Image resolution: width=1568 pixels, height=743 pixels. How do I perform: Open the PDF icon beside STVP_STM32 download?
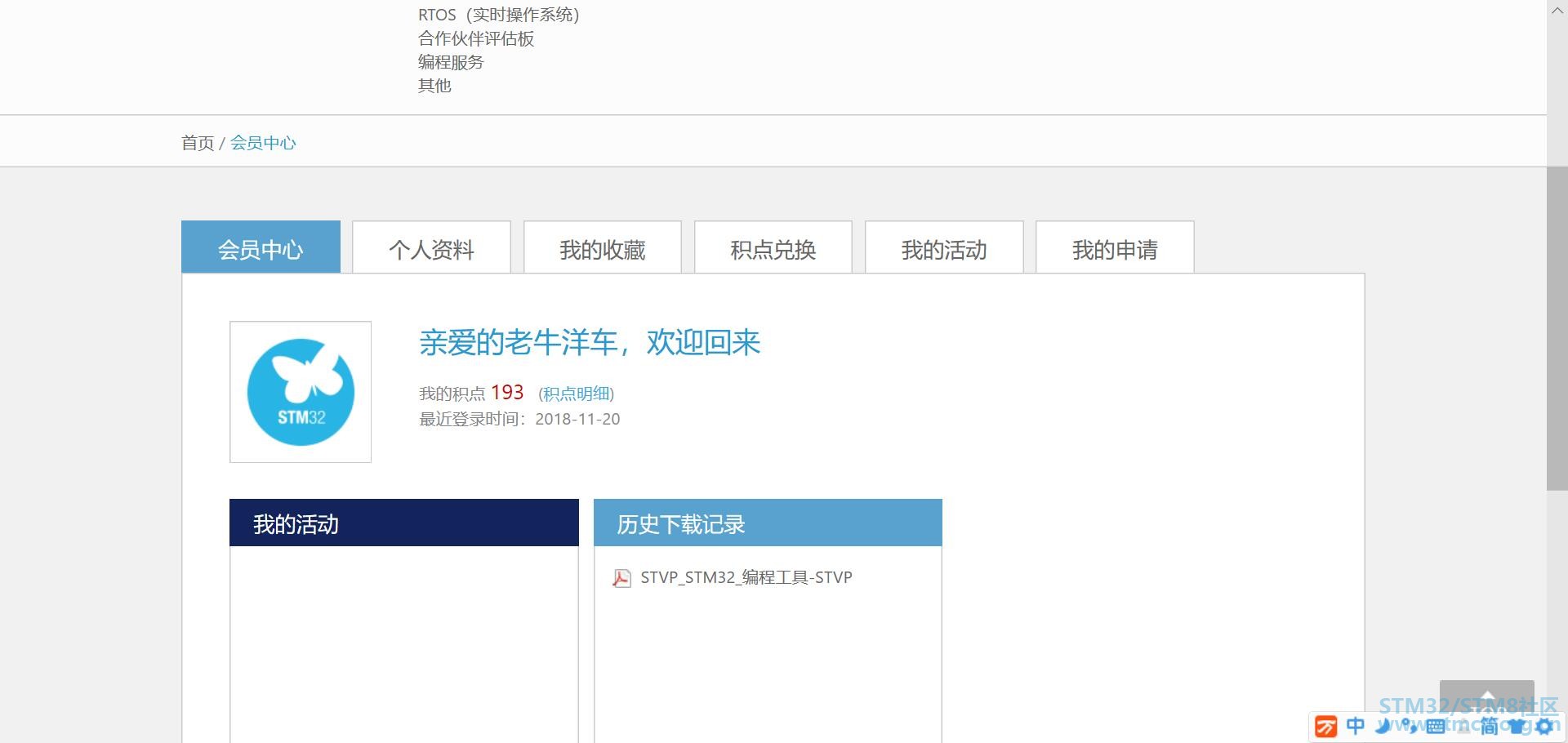[622, 578]
